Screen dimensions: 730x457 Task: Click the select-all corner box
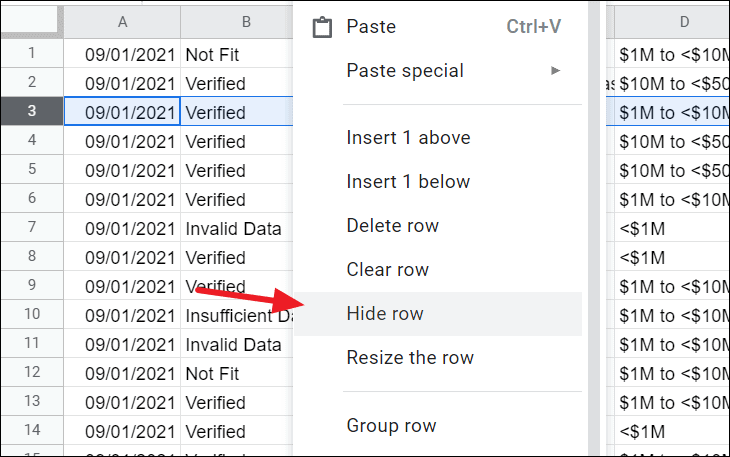pos(32,20)
